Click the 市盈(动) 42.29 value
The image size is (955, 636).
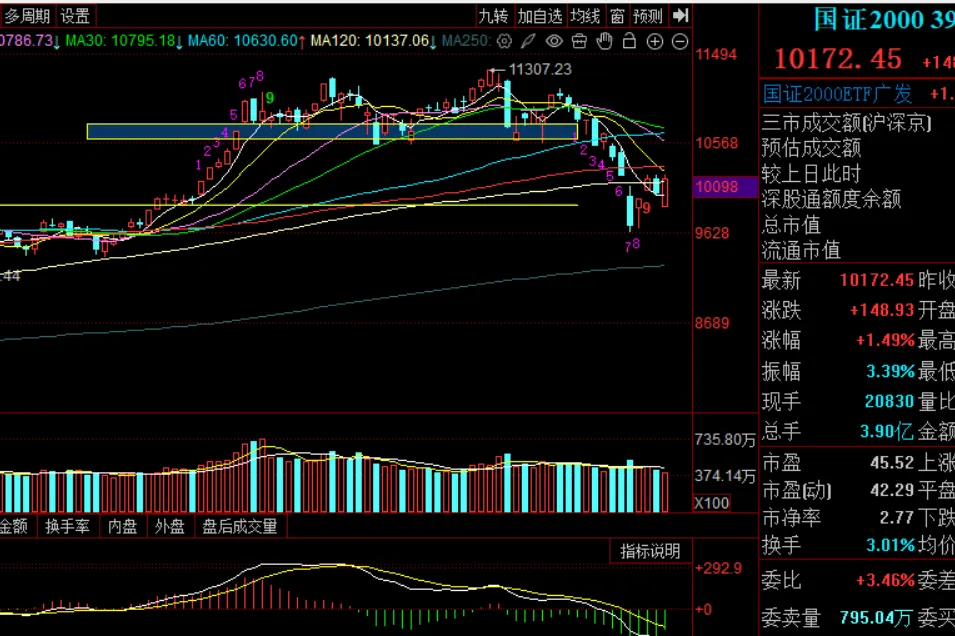point(892,490)
